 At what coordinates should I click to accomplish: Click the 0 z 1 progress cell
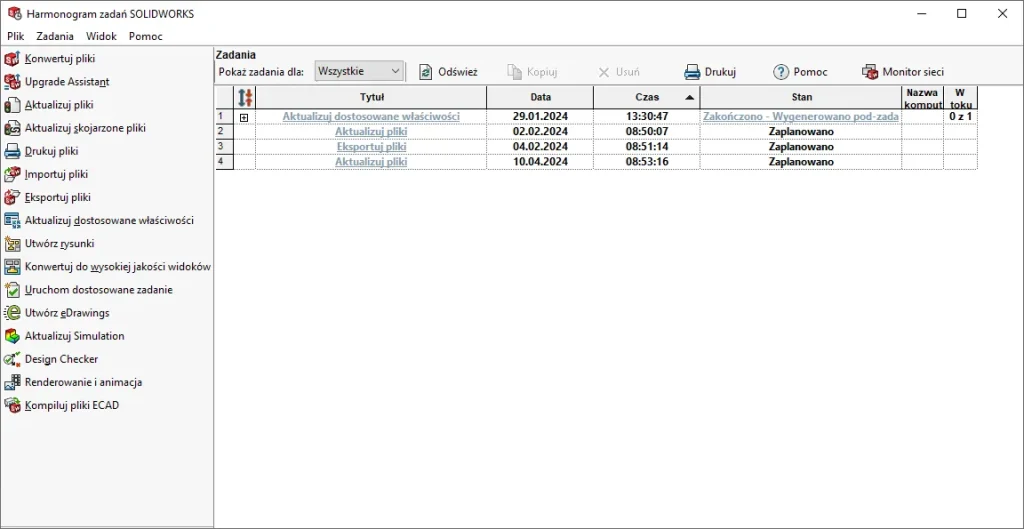click(960, 116)
